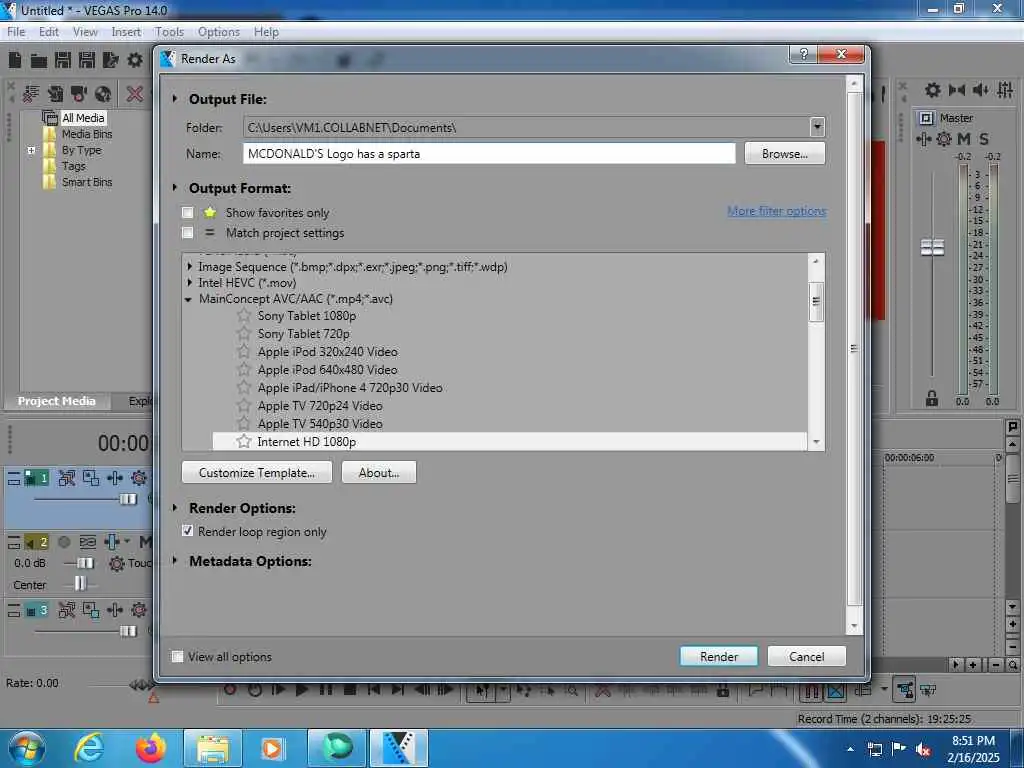Image resolution: width=1024 pixels, height=768 pixels.
Task: Click track 1 motion icon
Action: click(67, 478)
